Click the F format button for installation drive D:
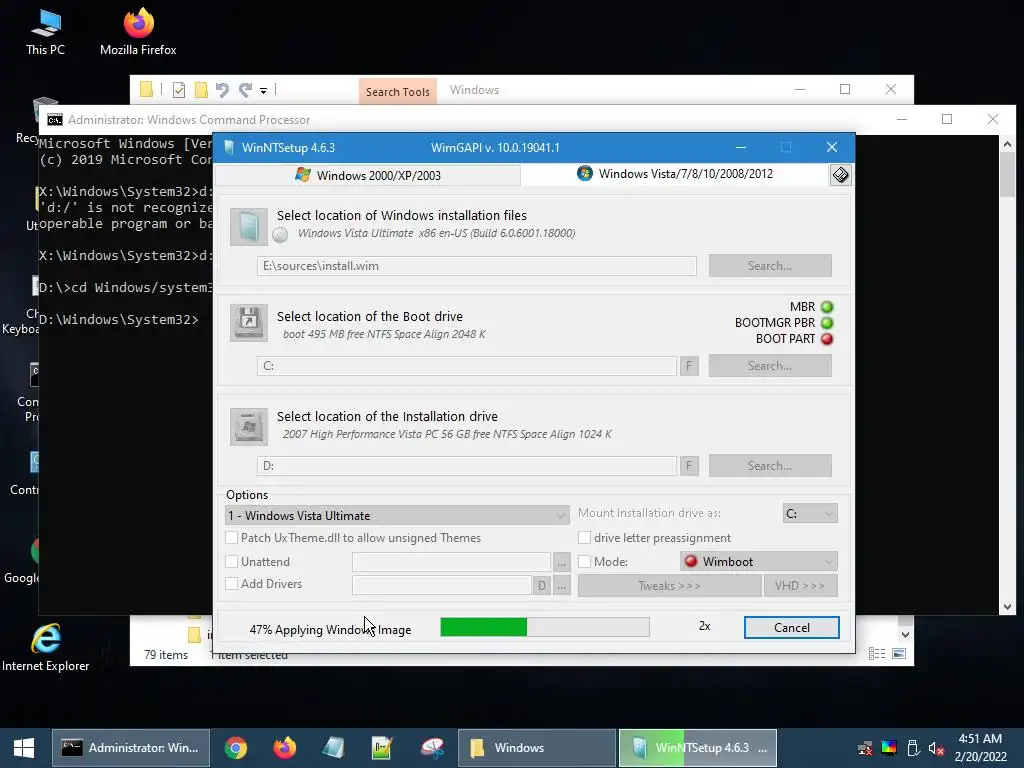Screen dimensions: 1024x768 [689, 466]
